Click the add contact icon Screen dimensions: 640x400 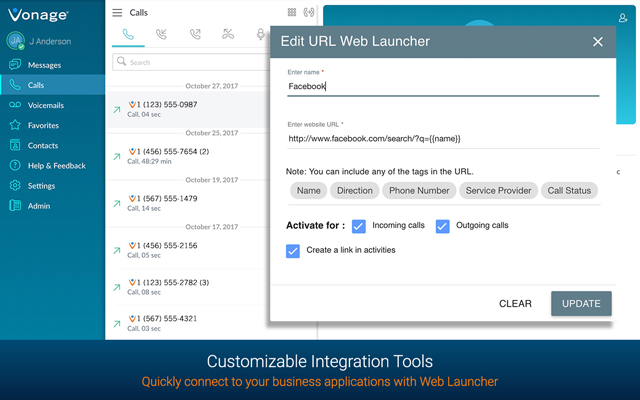point(623,18)
